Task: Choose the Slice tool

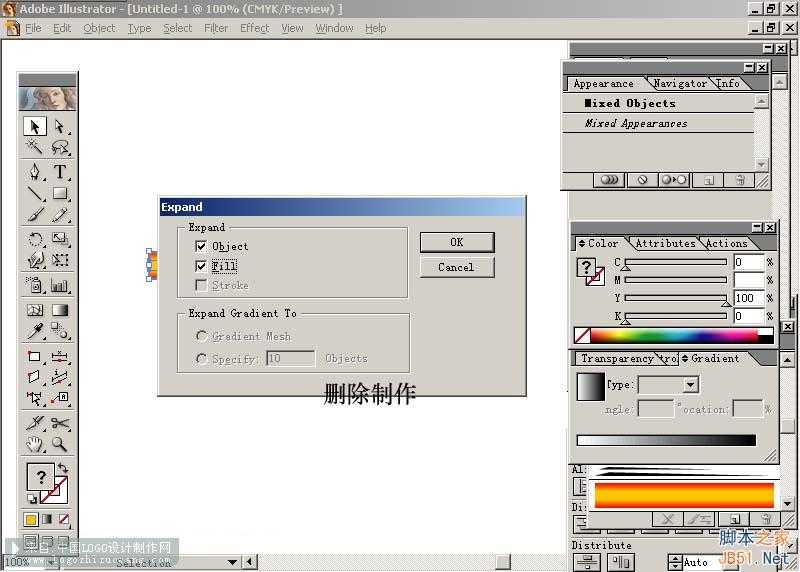Action: [35, 423]
